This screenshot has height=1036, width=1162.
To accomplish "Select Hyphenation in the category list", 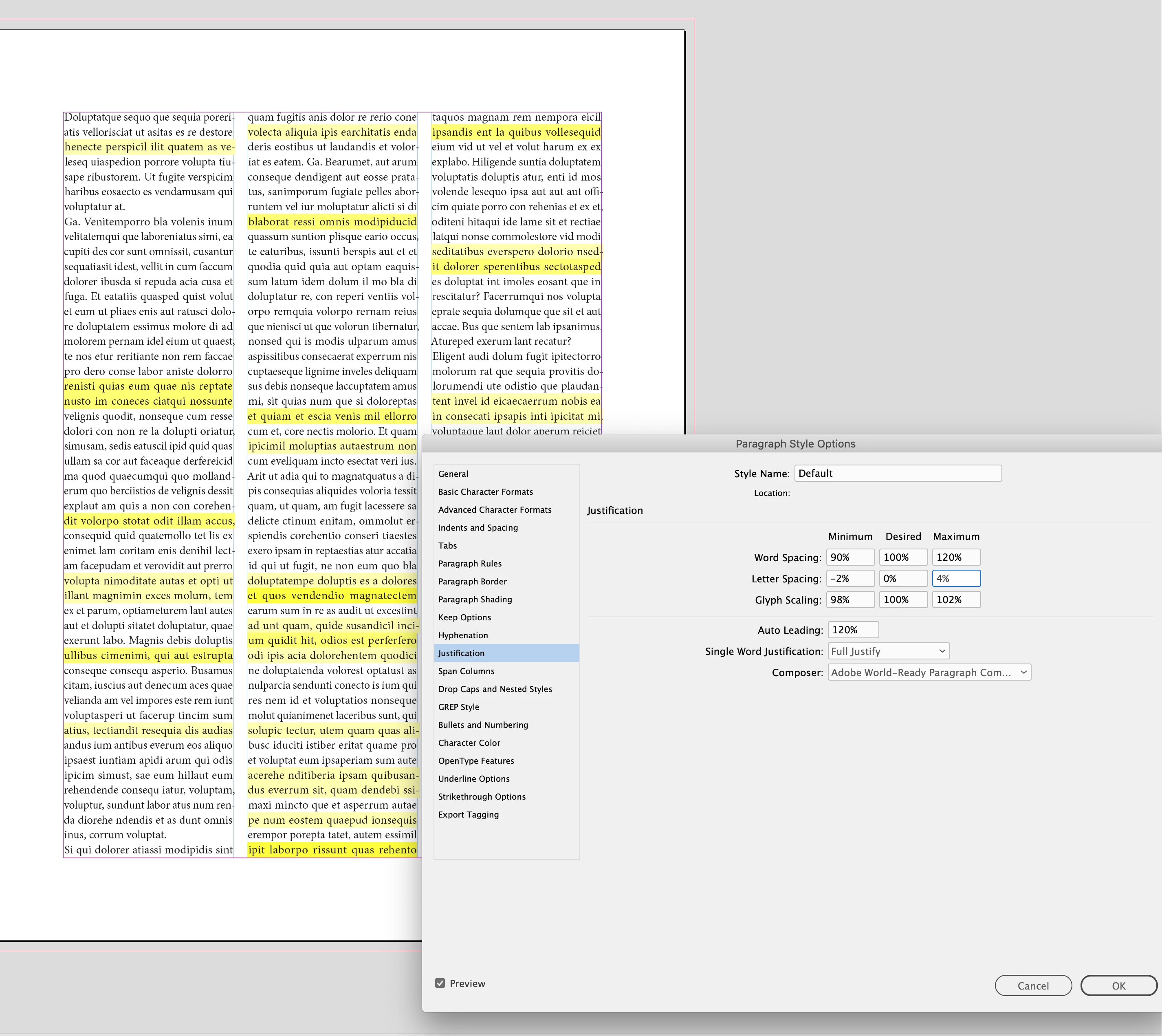I will (x=462, y=635).
